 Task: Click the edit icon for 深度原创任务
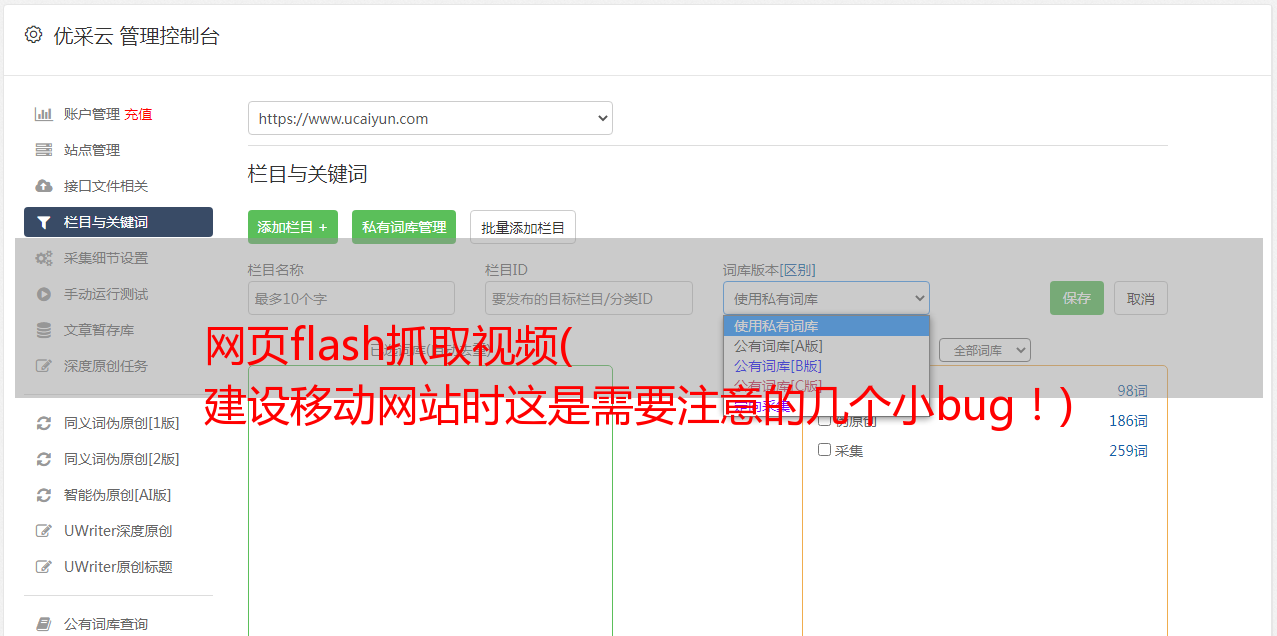44,366
